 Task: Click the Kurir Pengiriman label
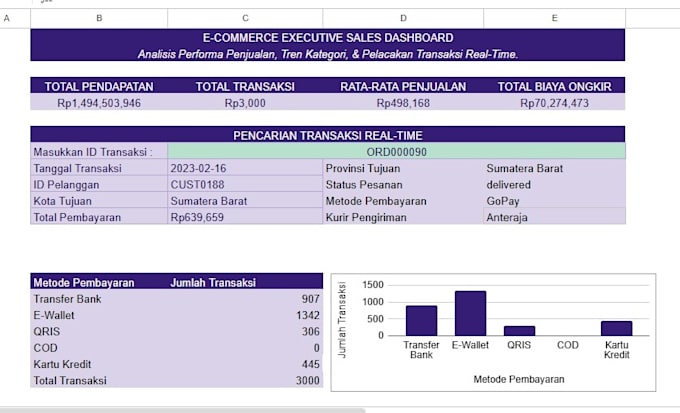pos(366,217)
